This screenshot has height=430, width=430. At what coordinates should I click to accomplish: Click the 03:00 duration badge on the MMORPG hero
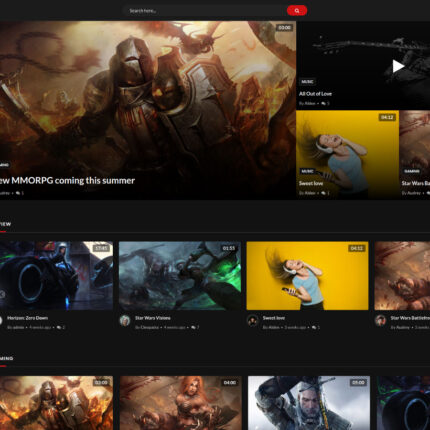(x=284, y=27)
